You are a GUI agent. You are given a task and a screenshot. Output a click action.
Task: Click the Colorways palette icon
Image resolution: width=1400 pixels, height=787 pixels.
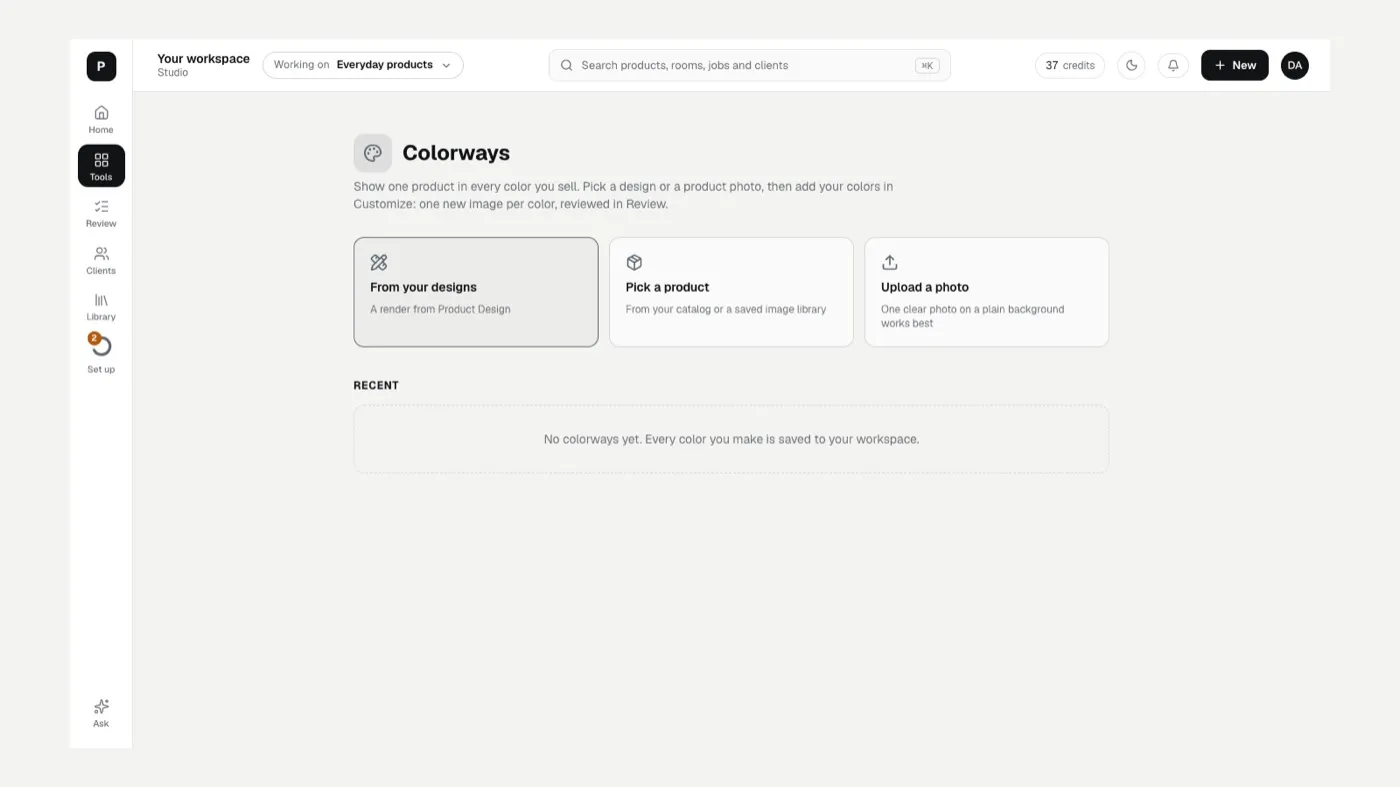[x=373, y=153]
